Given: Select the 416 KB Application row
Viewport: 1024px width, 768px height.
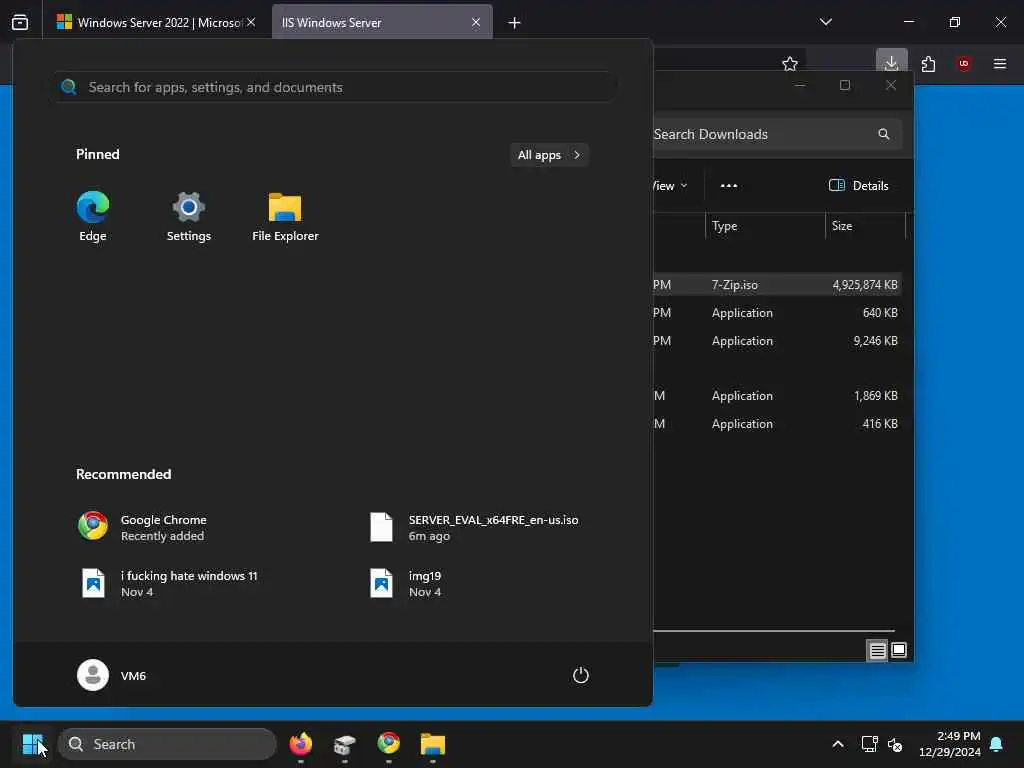Looking at the screenshot, I should pos(777,424).
